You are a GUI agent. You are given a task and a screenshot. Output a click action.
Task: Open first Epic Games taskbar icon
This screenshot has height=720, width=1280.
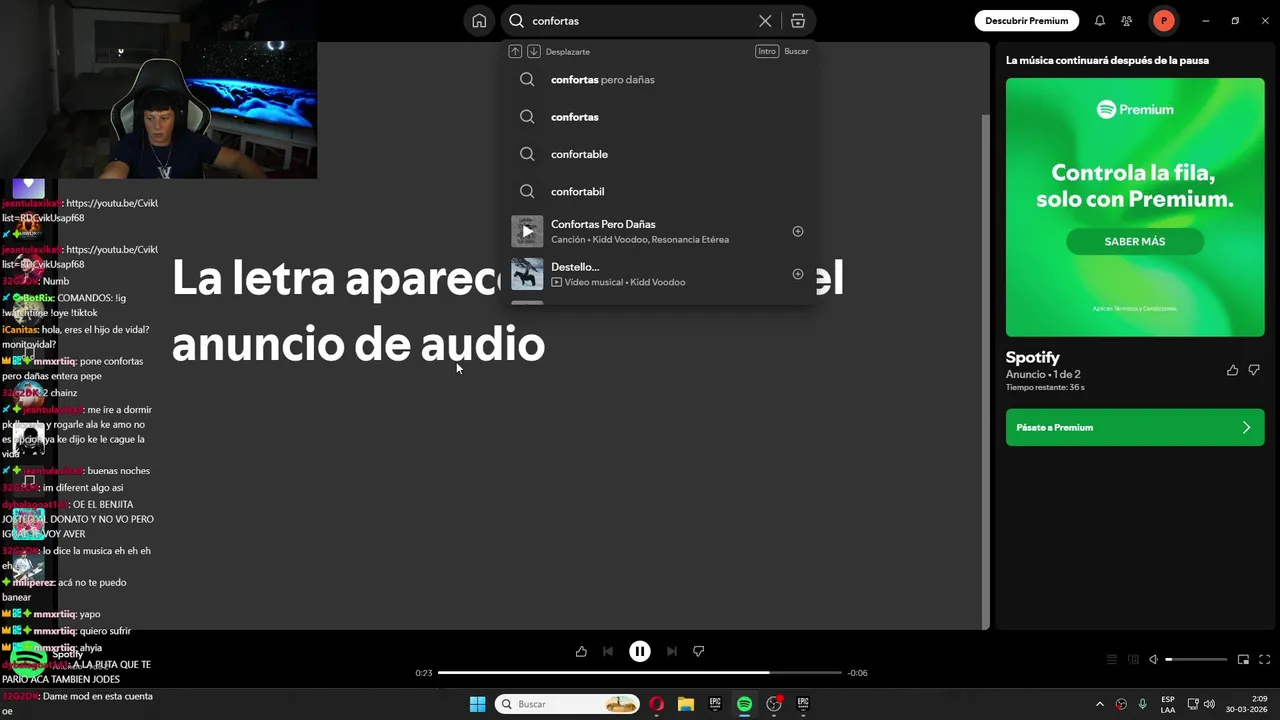tap(715, 704)
